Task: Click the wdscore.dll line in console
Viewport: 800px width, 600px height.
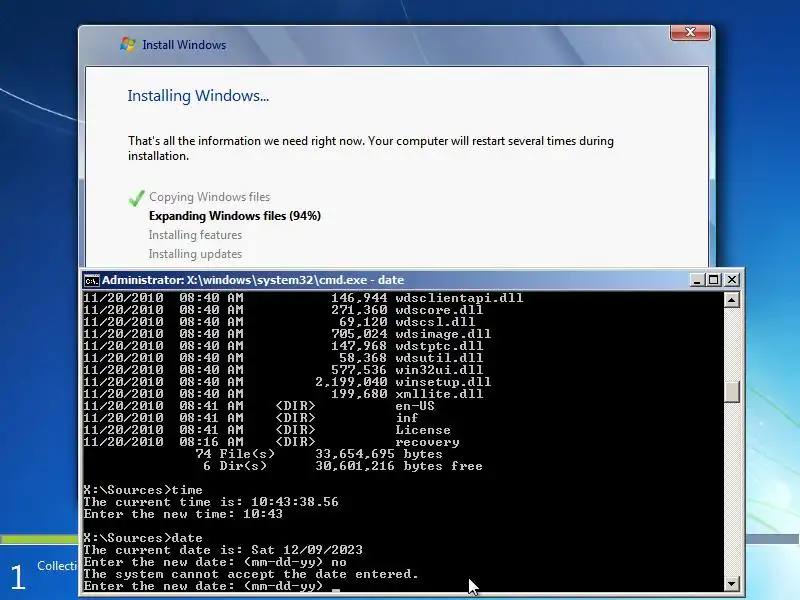Action: [x=283, y=310]
